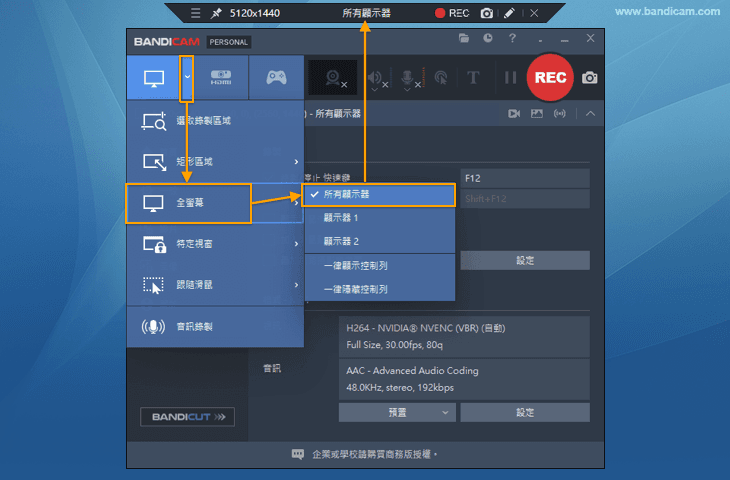Click the AAC Advanced Audio Coding box

click(x=464, y=379)
